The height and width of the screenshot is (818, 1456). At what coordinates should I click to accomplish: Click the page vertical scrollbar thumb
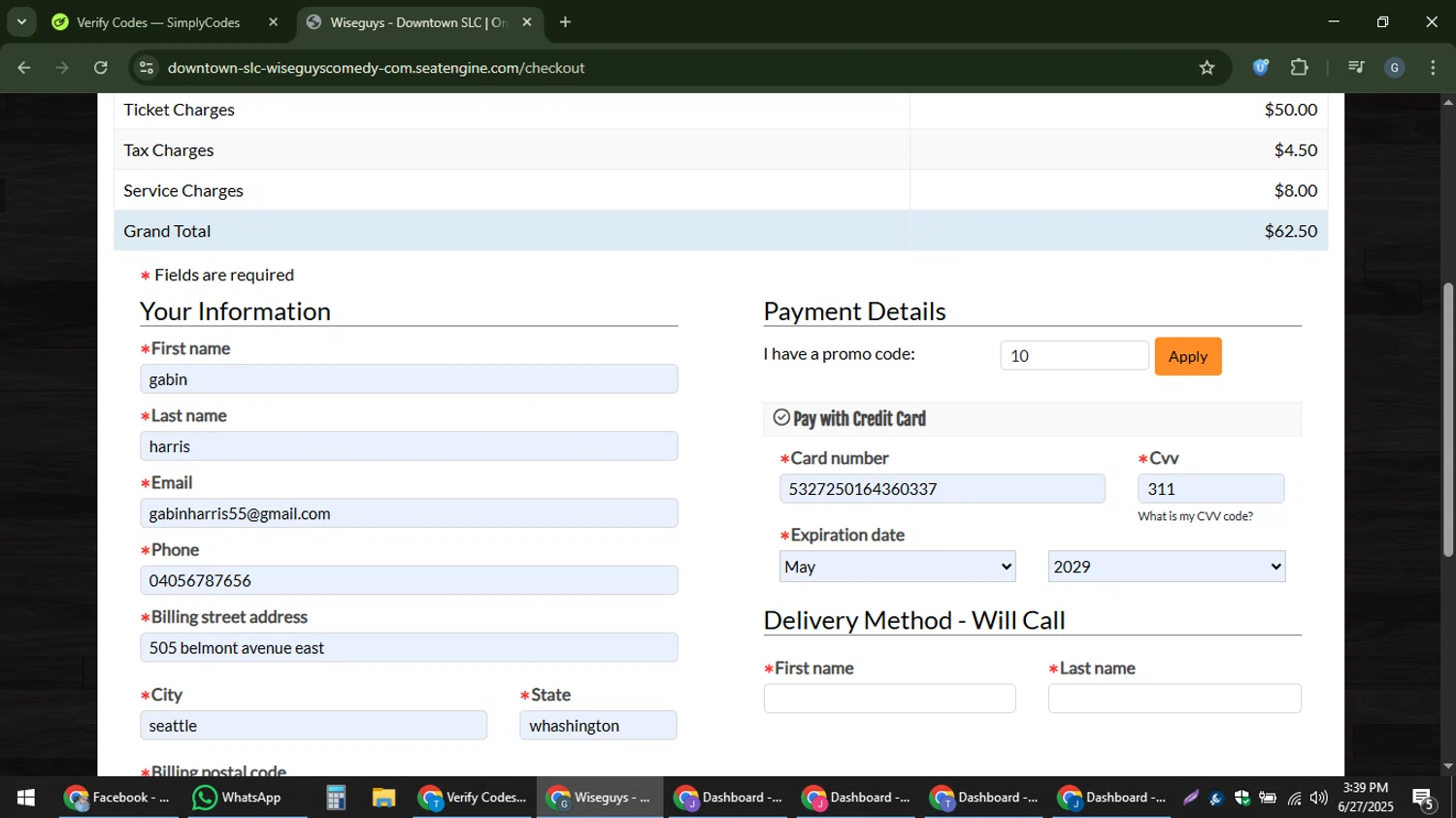(x=1448, y=419)
